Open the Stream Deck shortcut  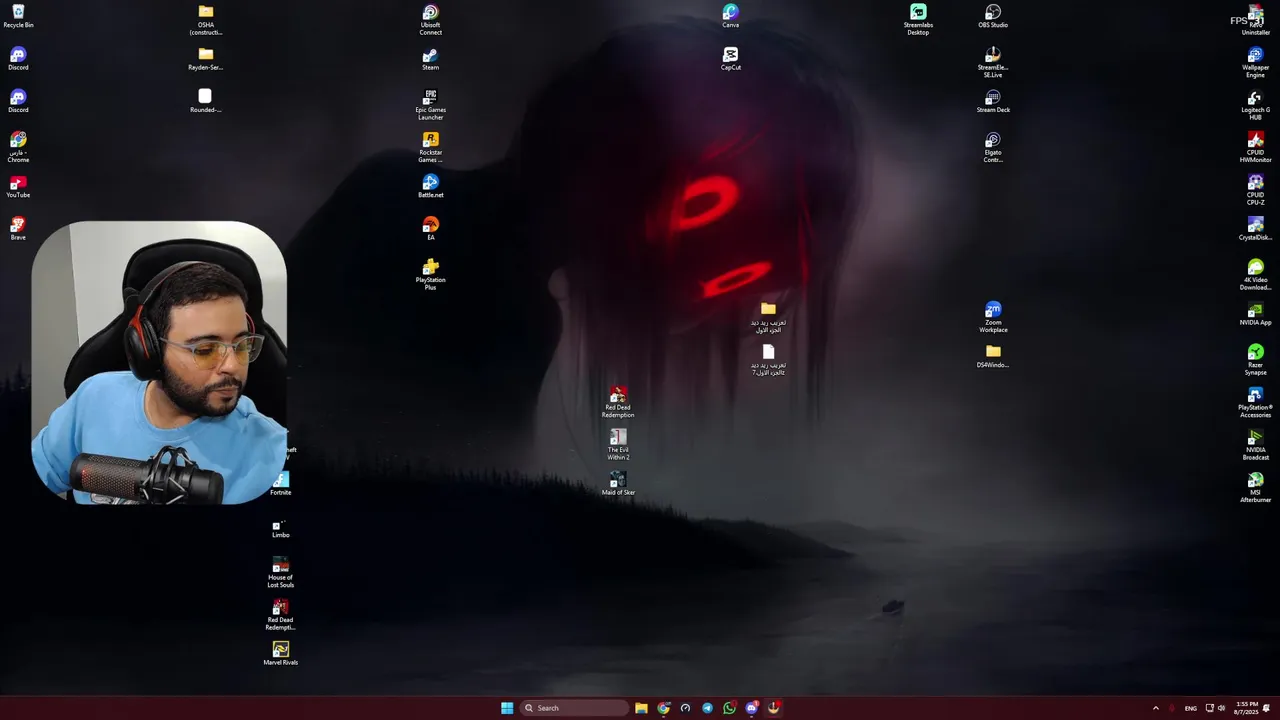pos(993,101)
